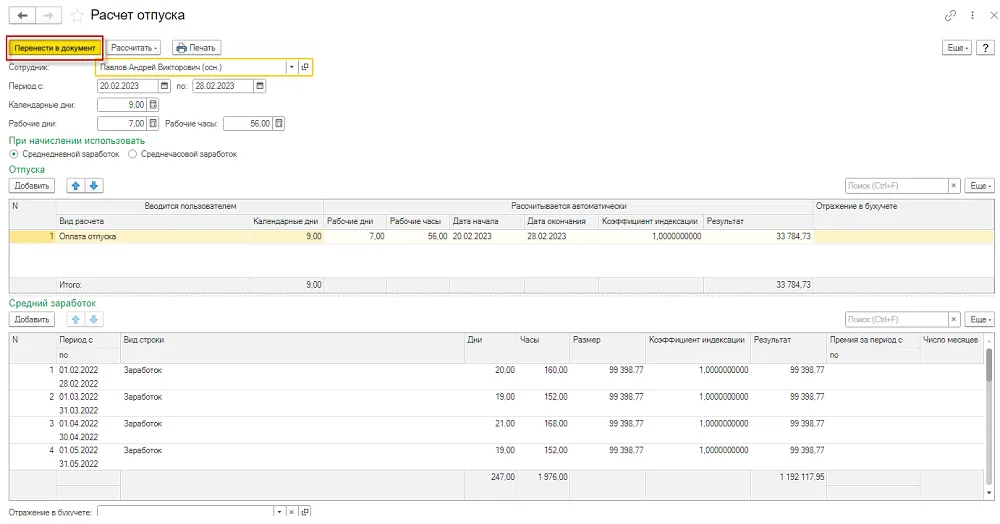The width and height of the screenshot is (1000, 524).
Task: Copy link to this form via chain icon
Action: (950, 15)
